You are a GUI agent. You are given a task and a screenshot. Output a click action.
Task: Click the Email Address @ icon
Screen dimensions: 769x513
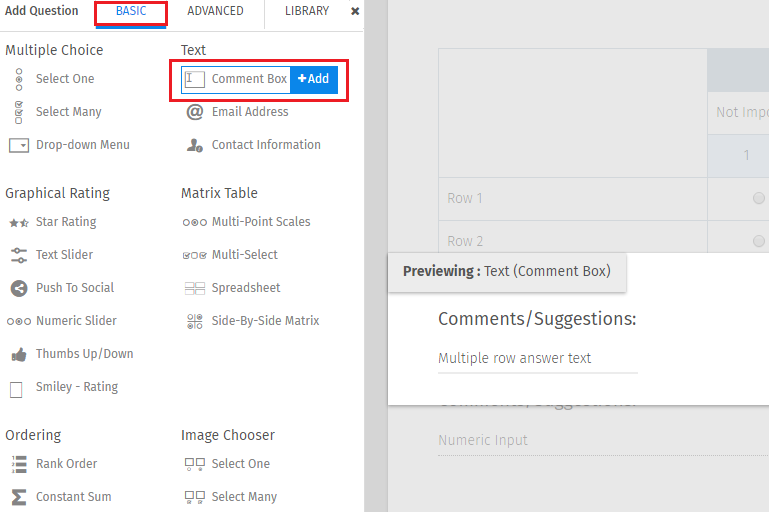195,112
